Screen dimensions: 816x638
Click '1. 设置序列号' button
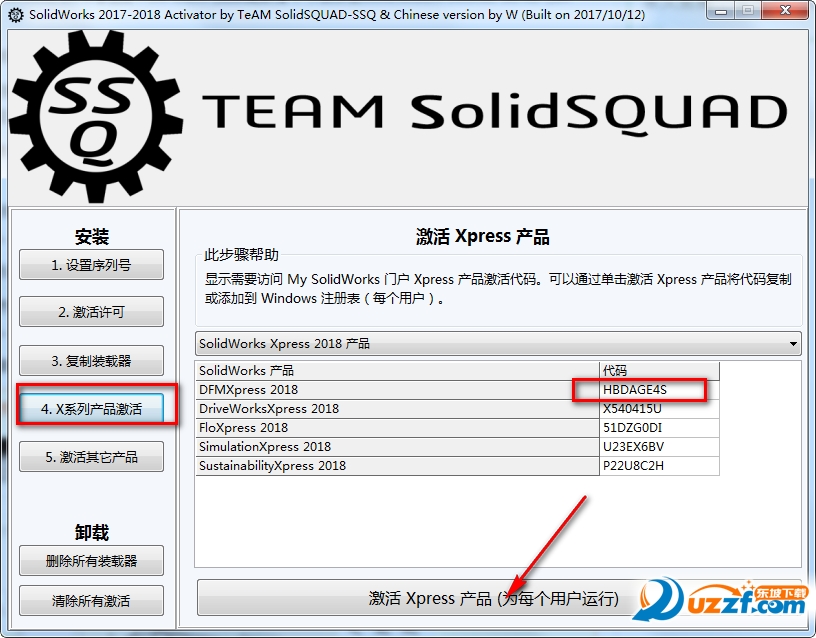point(92,265)
